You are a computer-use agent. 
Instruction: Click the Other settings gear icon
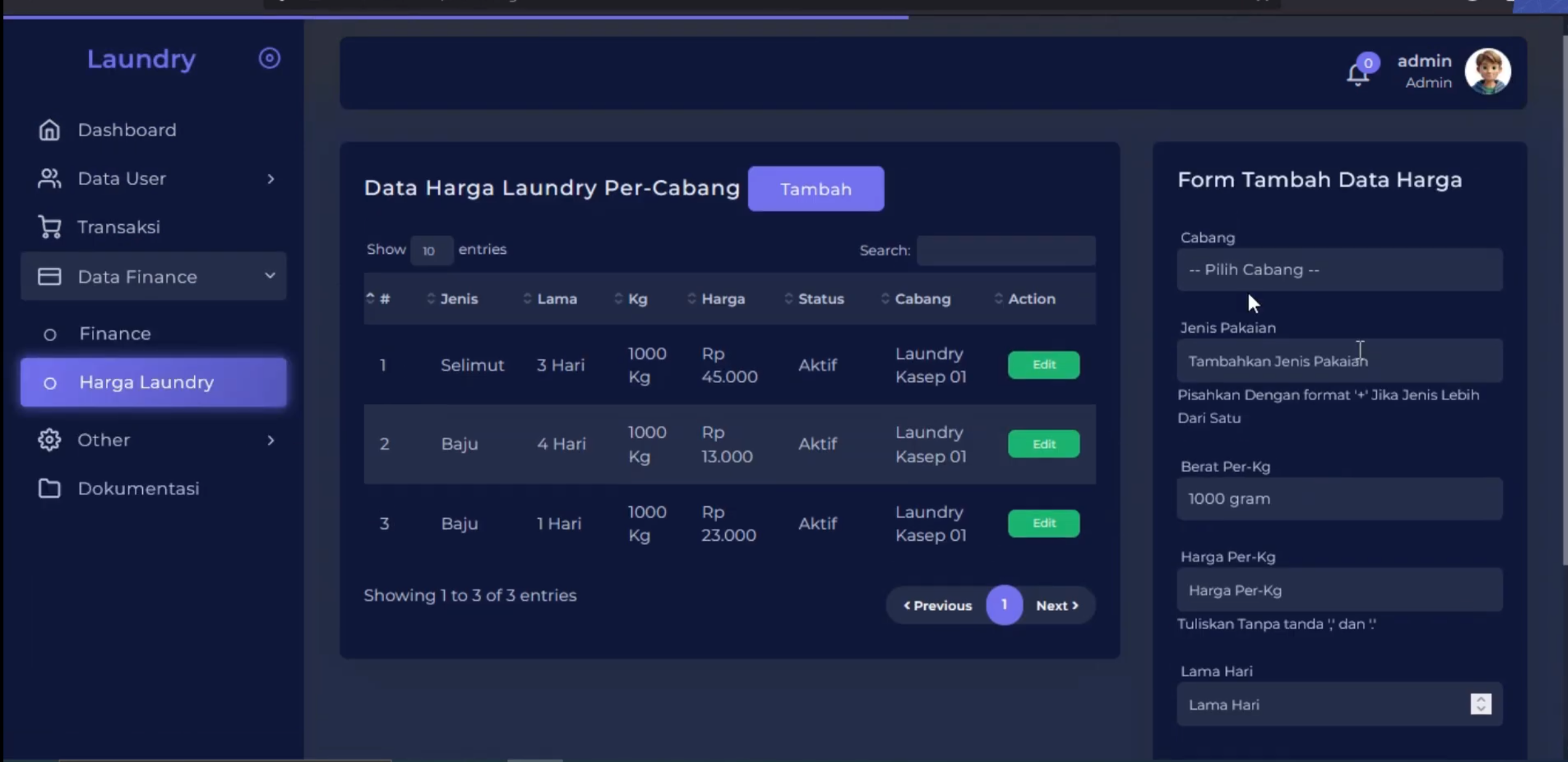(49, 440)
